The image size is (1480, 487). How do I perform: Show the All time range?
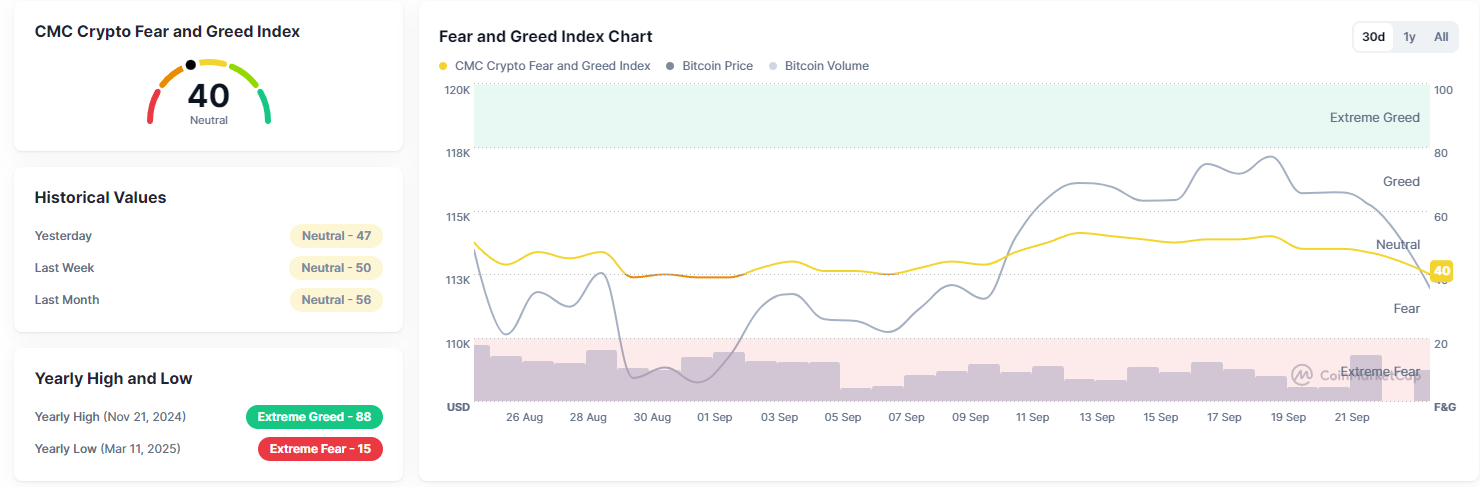[1441, 37]
